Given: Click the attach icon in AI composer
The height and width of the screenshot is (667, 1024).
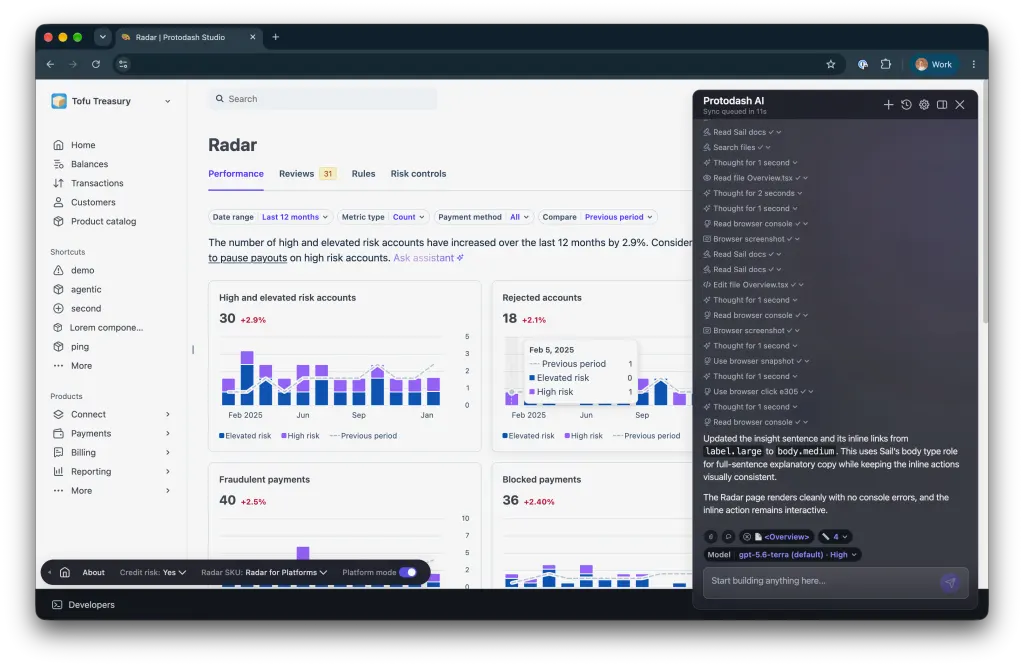Looking at the screenshot, I should (x=711, y=537).
